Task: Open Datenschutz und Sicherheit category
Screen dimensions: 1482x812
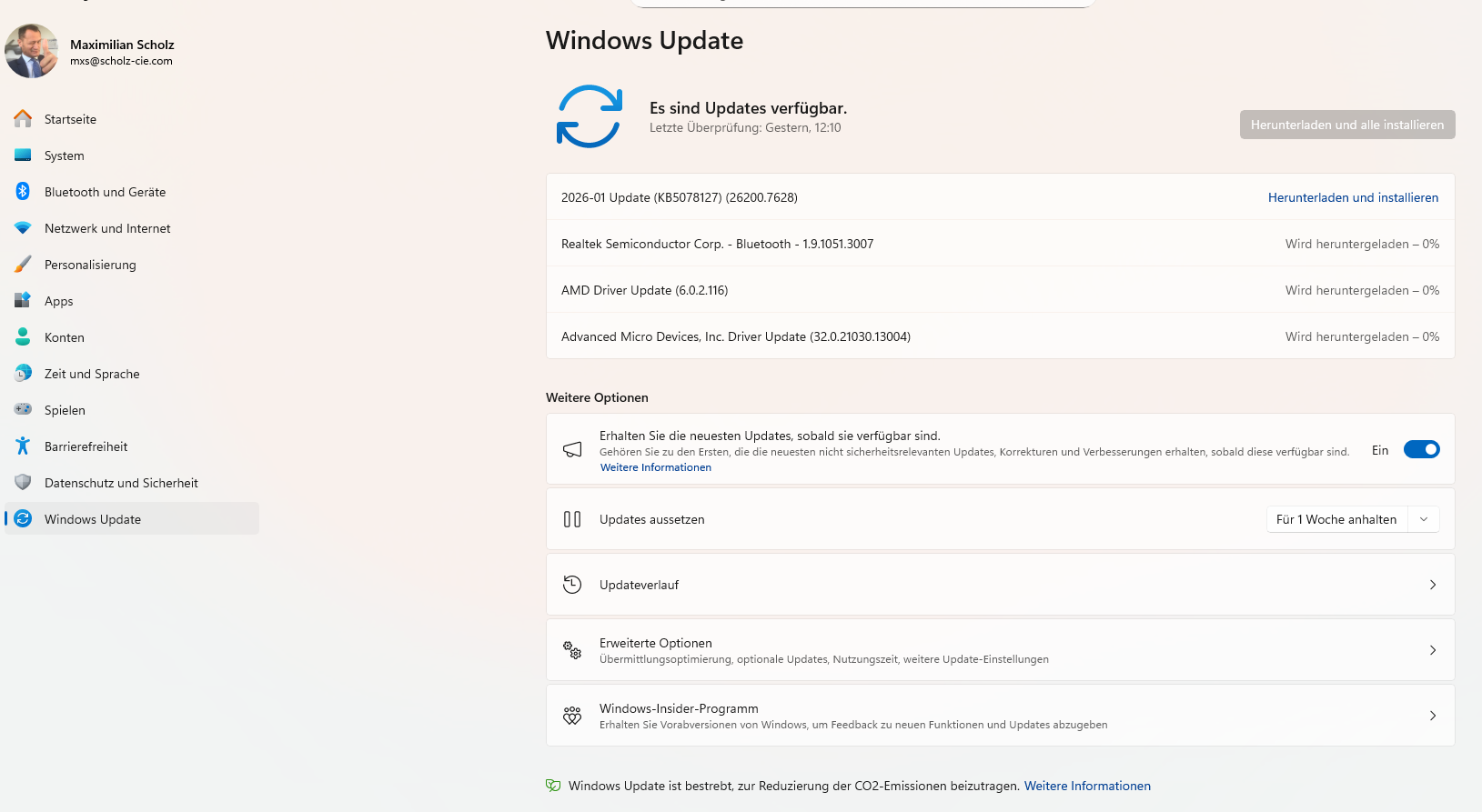Action: [x=132, y=483]
